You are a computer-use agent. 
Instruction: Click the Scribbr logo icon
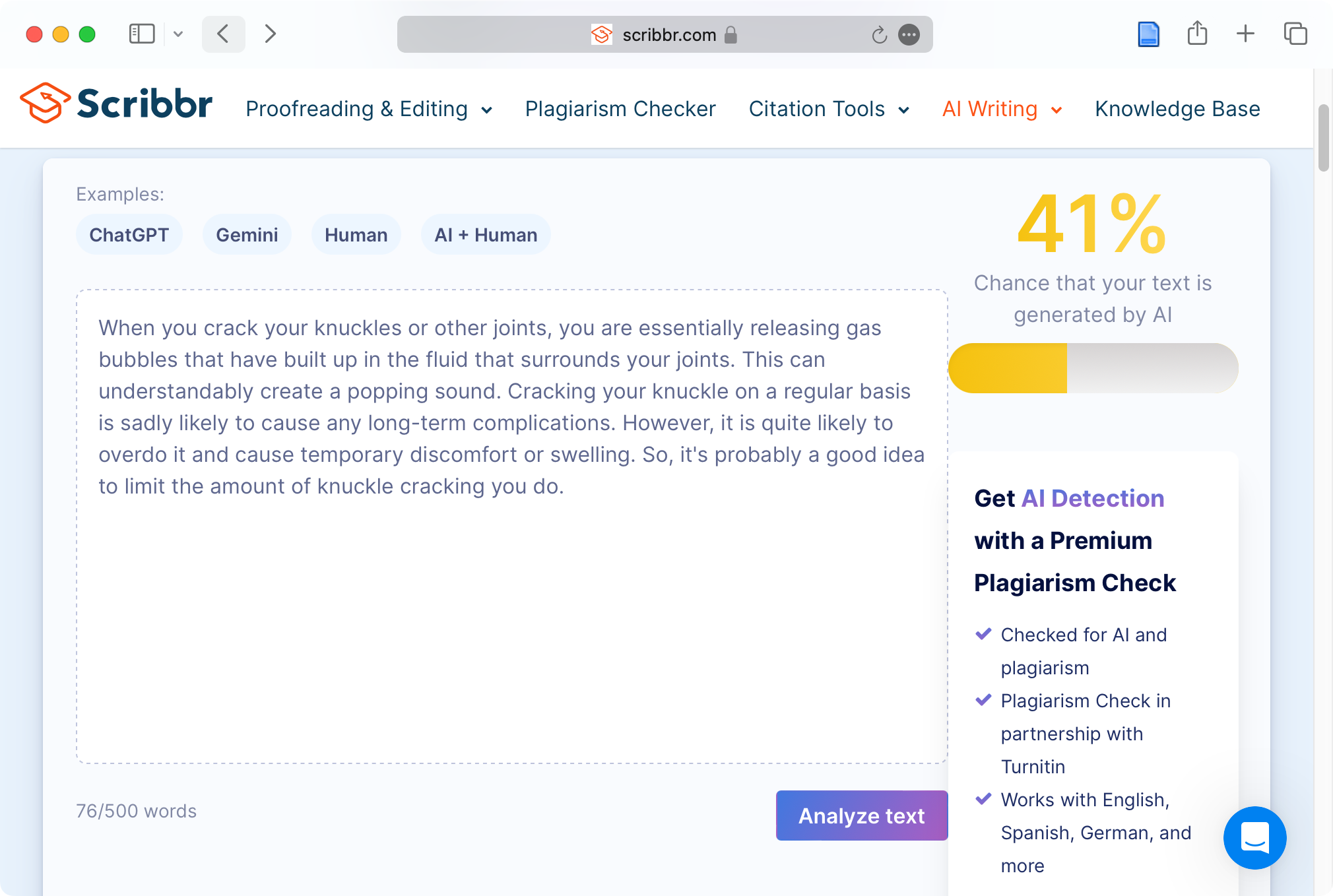coord(45,103)
